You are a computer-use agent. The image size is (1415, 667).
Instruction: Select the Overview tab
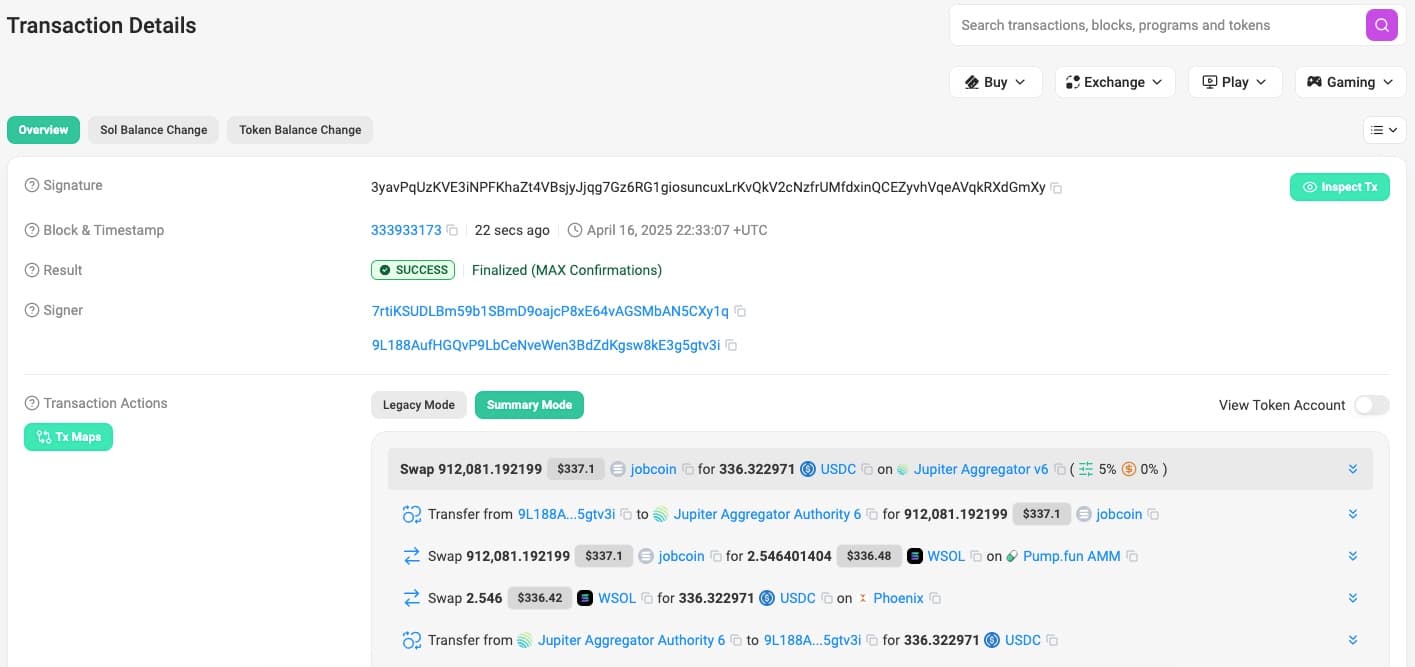click(43, 130)
